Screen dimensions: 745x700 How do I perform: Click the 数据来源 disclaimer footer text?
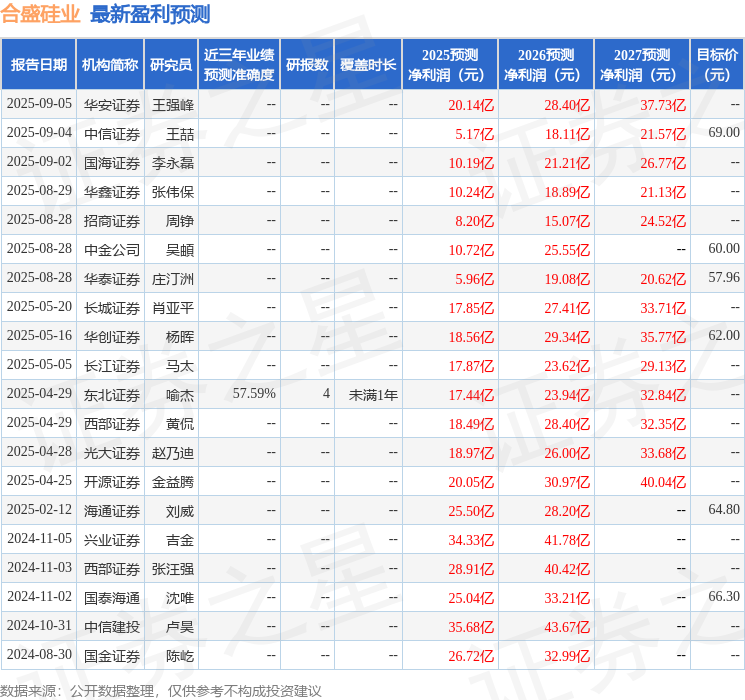point(161,690)
